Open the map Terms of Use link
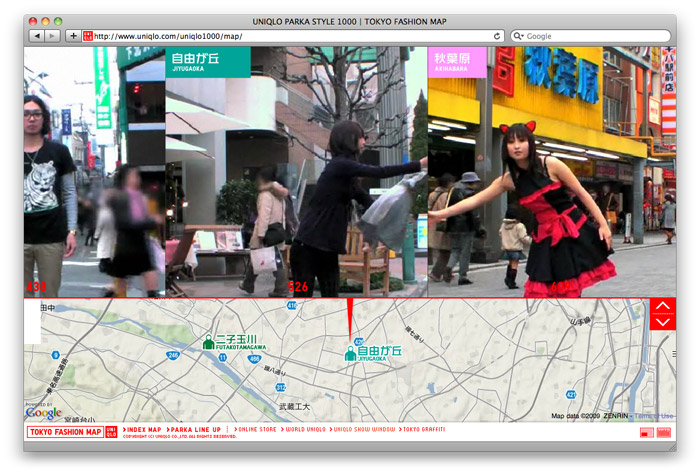 pyautogui.click(x=654, y=416)
